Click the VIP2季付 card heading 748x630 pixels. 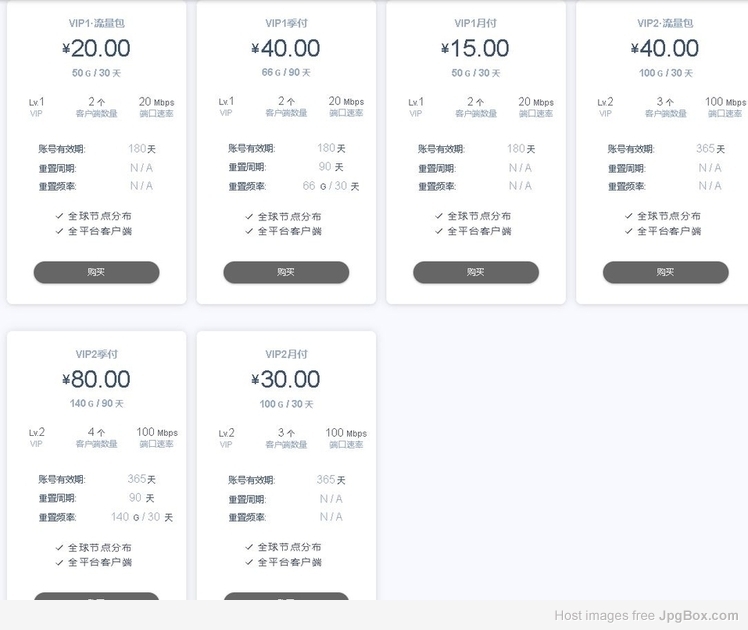[96, 354]
